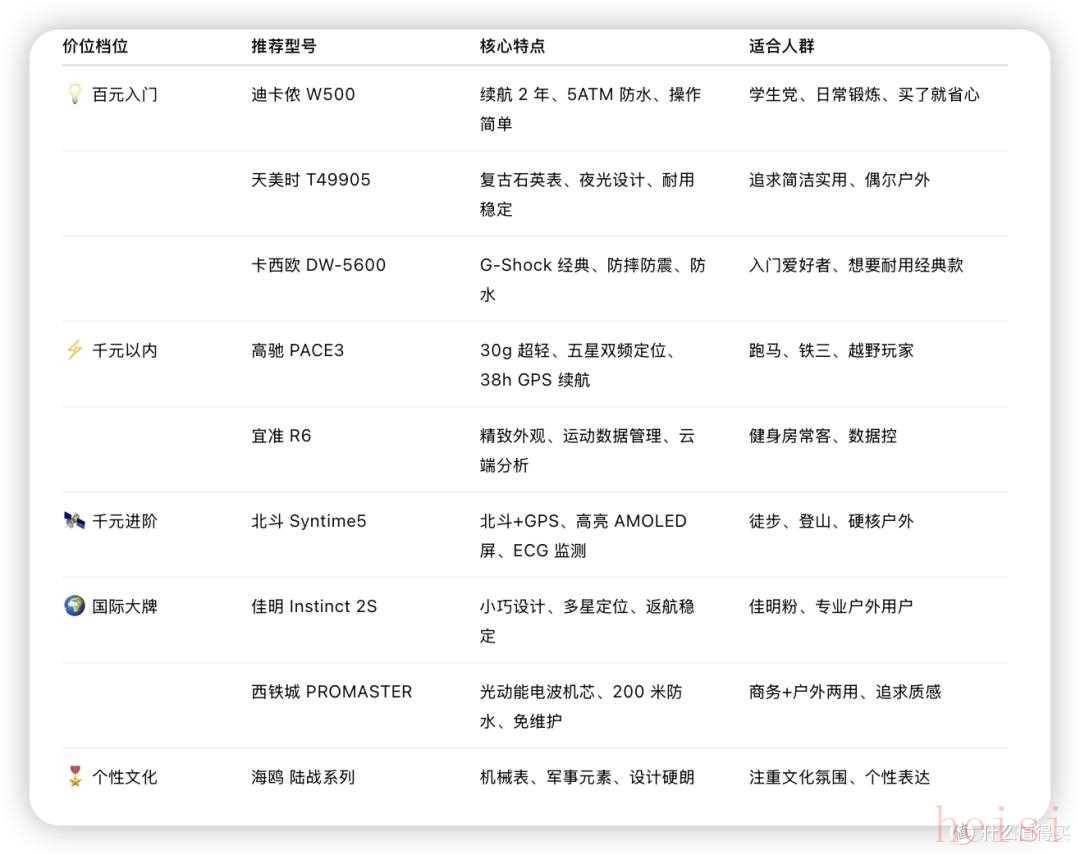Click the feature text 光动能电波机芯、200 米防水
1080x855 pixels.
(x=581, y=706)
